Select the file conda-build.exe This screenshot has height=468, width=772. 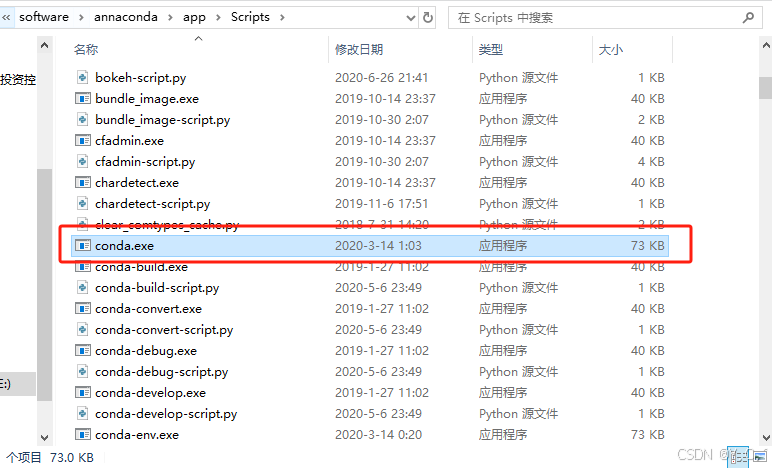click(141, 267)
